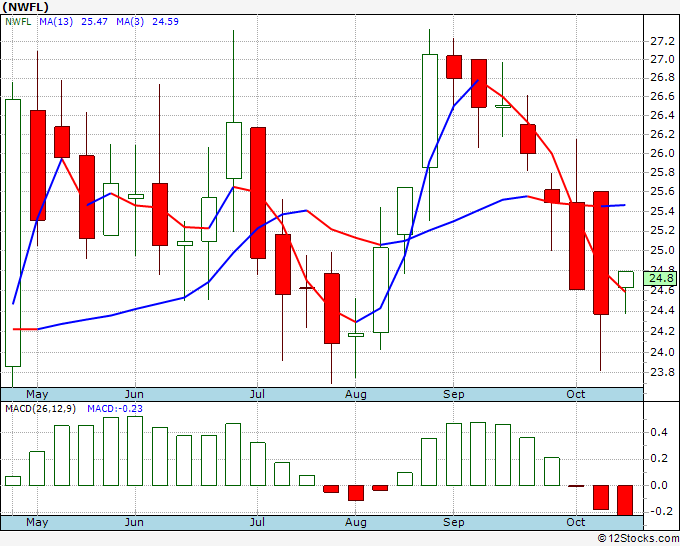Click the (NWFL) chart title

click(x=25, y=7)
